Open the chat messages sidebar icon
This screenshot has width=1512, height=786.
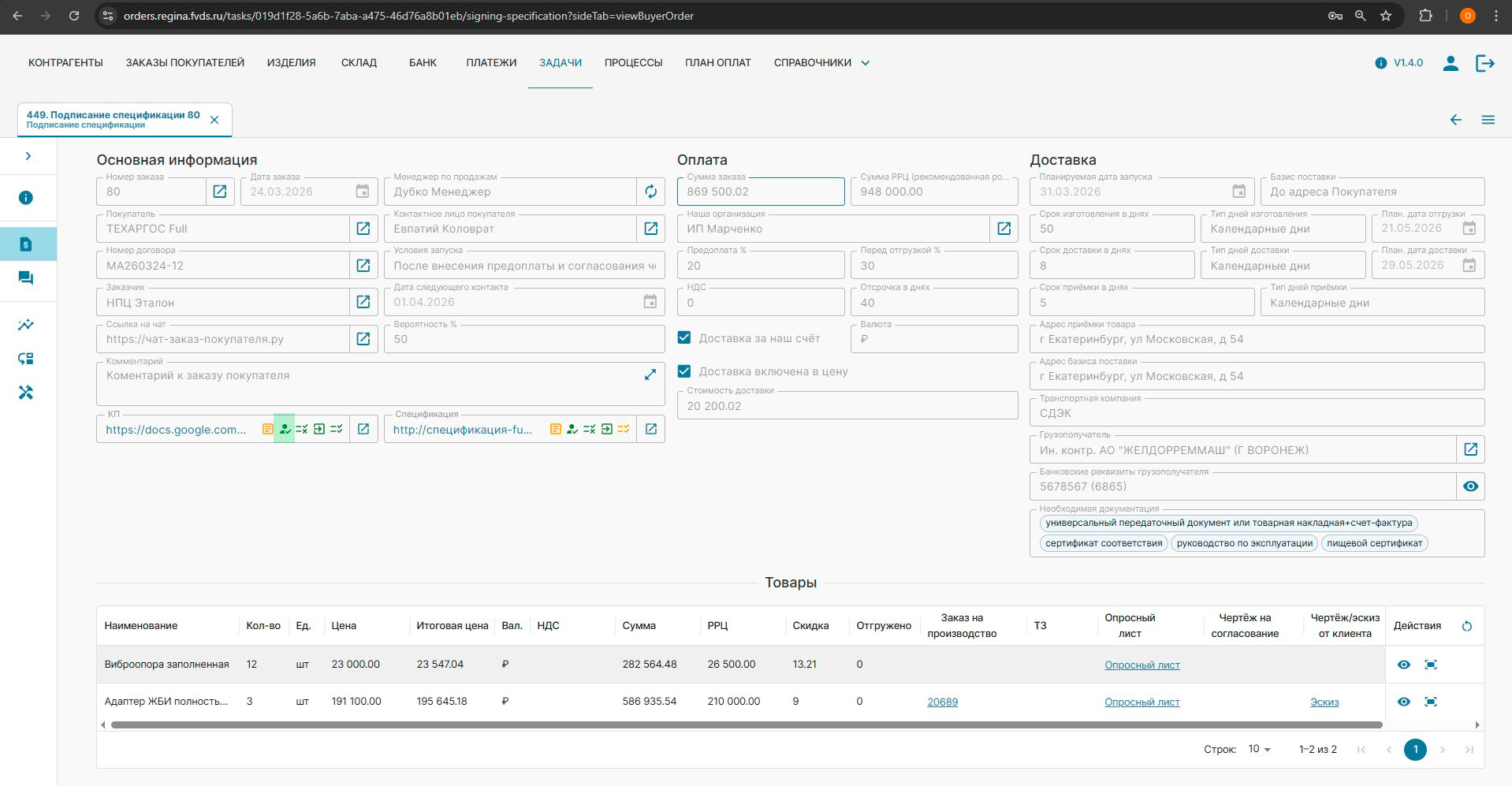pos(26,278)
